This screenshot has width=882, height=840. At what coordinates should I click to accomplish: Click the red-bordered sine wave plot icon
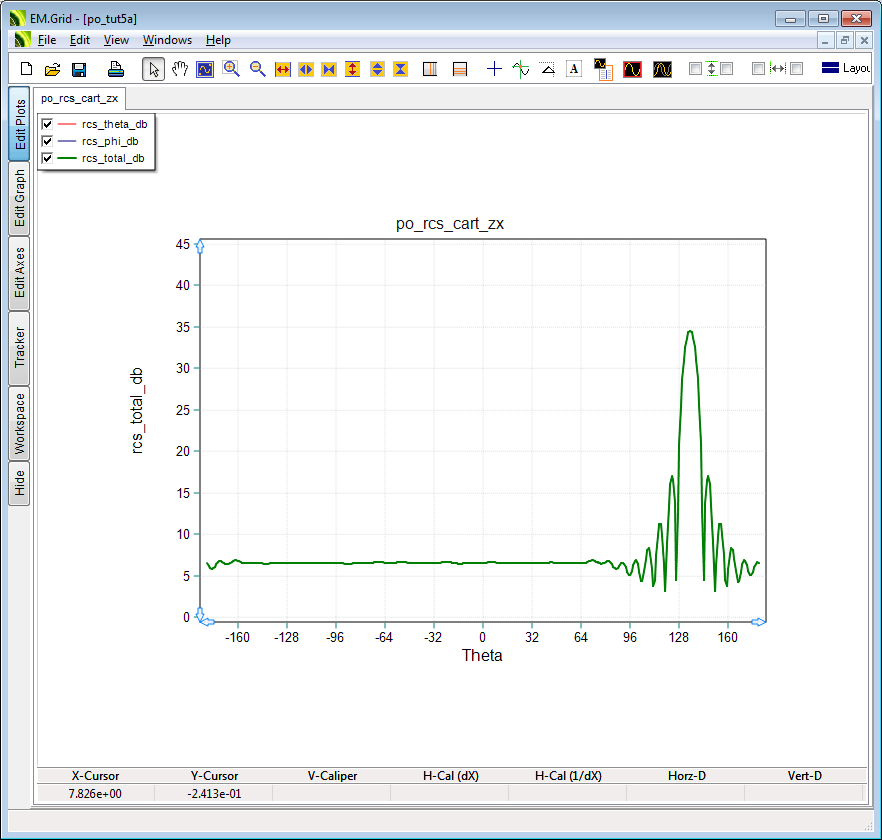[x=632, y=69]
